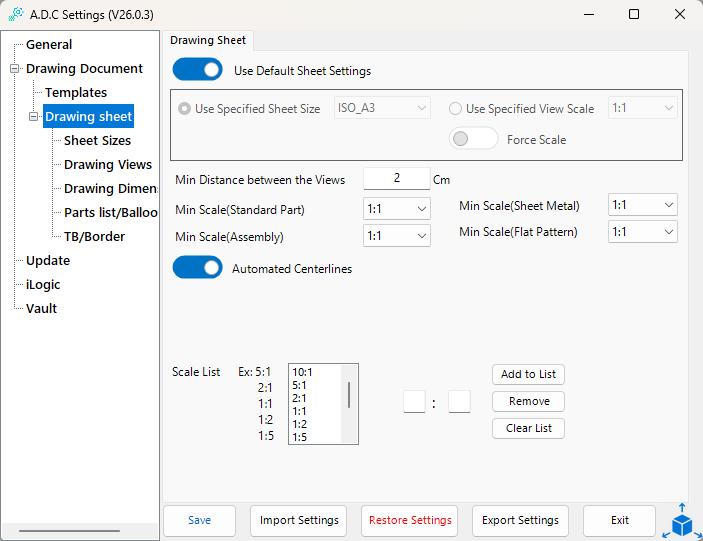Viewport: 703px width, 541px height.
Task: Go to the Vault settings section
Action: coord(41,309)
